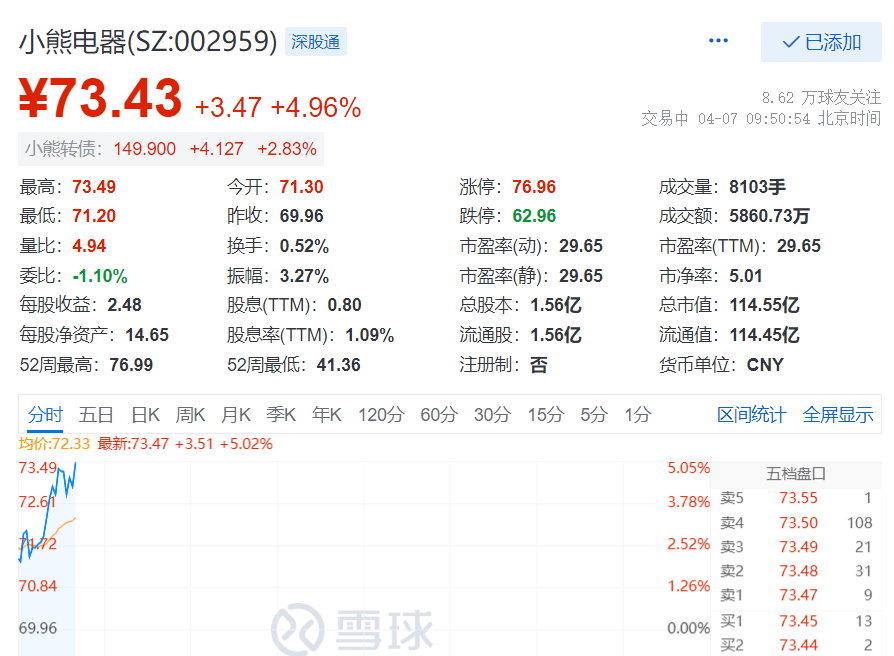Pick the 1分 interval tab
Viewport: 894px width, 656px height.
pos(637,414)
